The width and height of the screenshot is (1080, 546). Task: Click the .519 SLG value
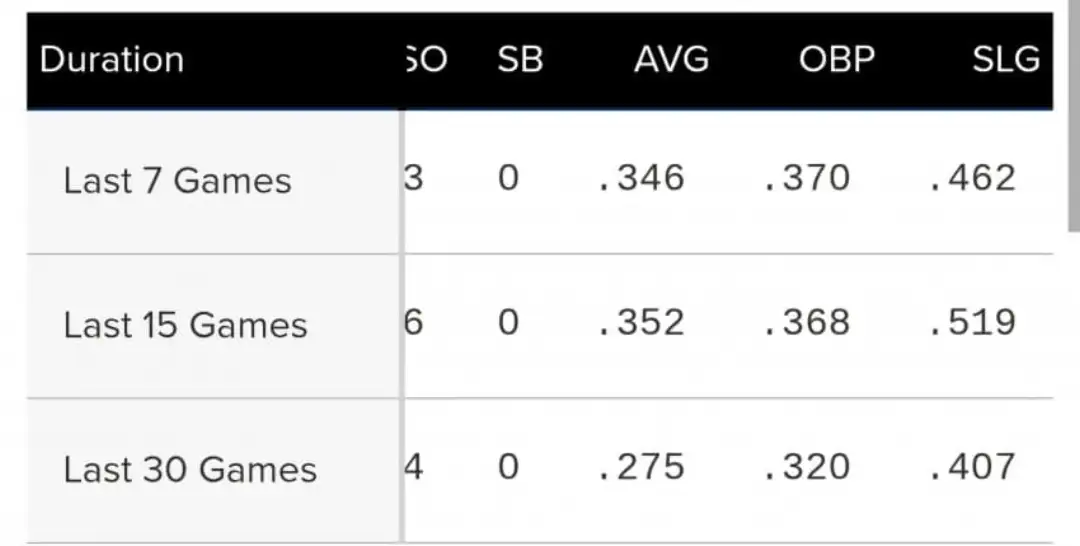[x=971, y=322]
